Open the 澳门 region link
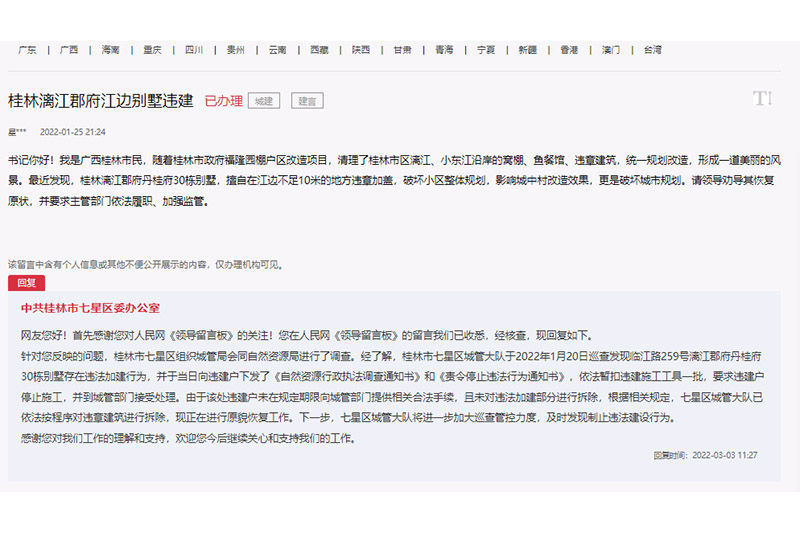The height and width of the screenshot is (533, 800). point(611,50)
